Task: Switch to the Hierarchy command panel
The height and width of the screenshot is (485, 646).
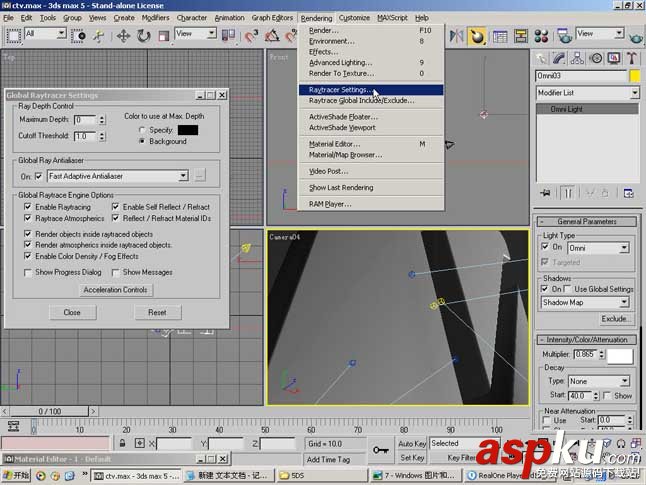Action: 577,59
